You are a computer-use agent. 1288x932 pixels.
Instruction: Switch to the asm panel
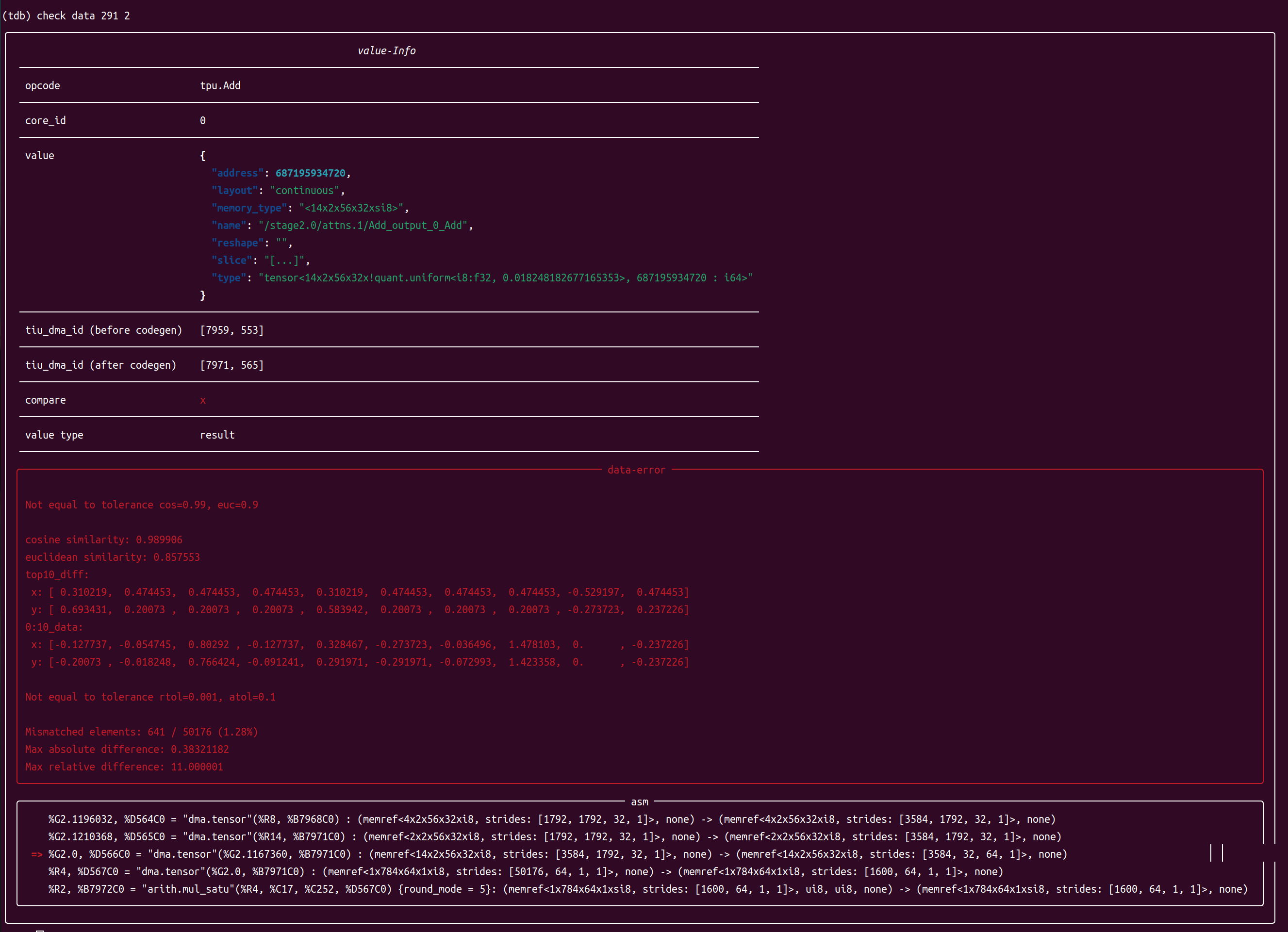(x=640, y=801)
